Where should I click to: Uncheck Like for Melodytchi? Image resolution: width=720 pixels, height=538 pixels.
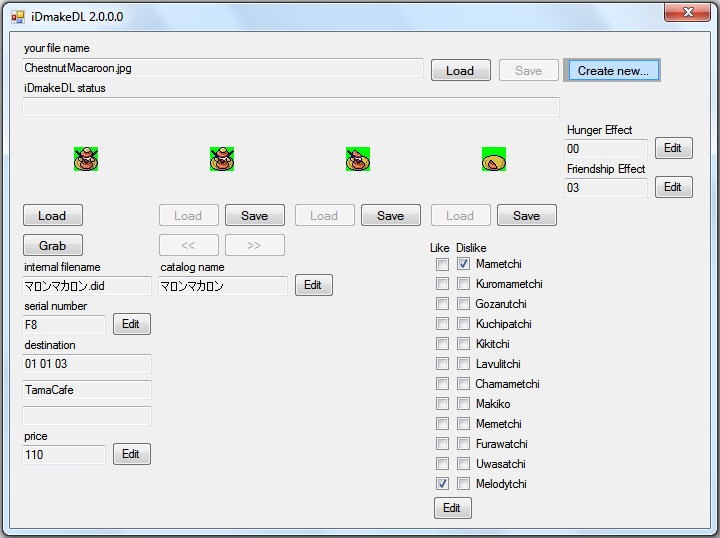coord(442,483)
